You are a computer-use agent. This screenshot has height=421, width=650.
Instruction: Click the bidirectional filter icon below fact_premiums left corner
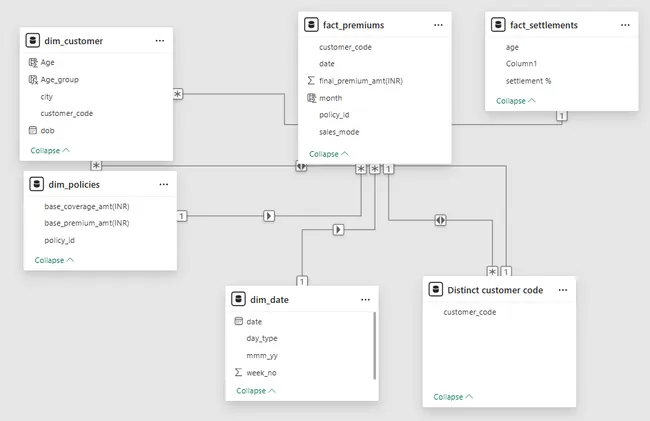[301, 166]
